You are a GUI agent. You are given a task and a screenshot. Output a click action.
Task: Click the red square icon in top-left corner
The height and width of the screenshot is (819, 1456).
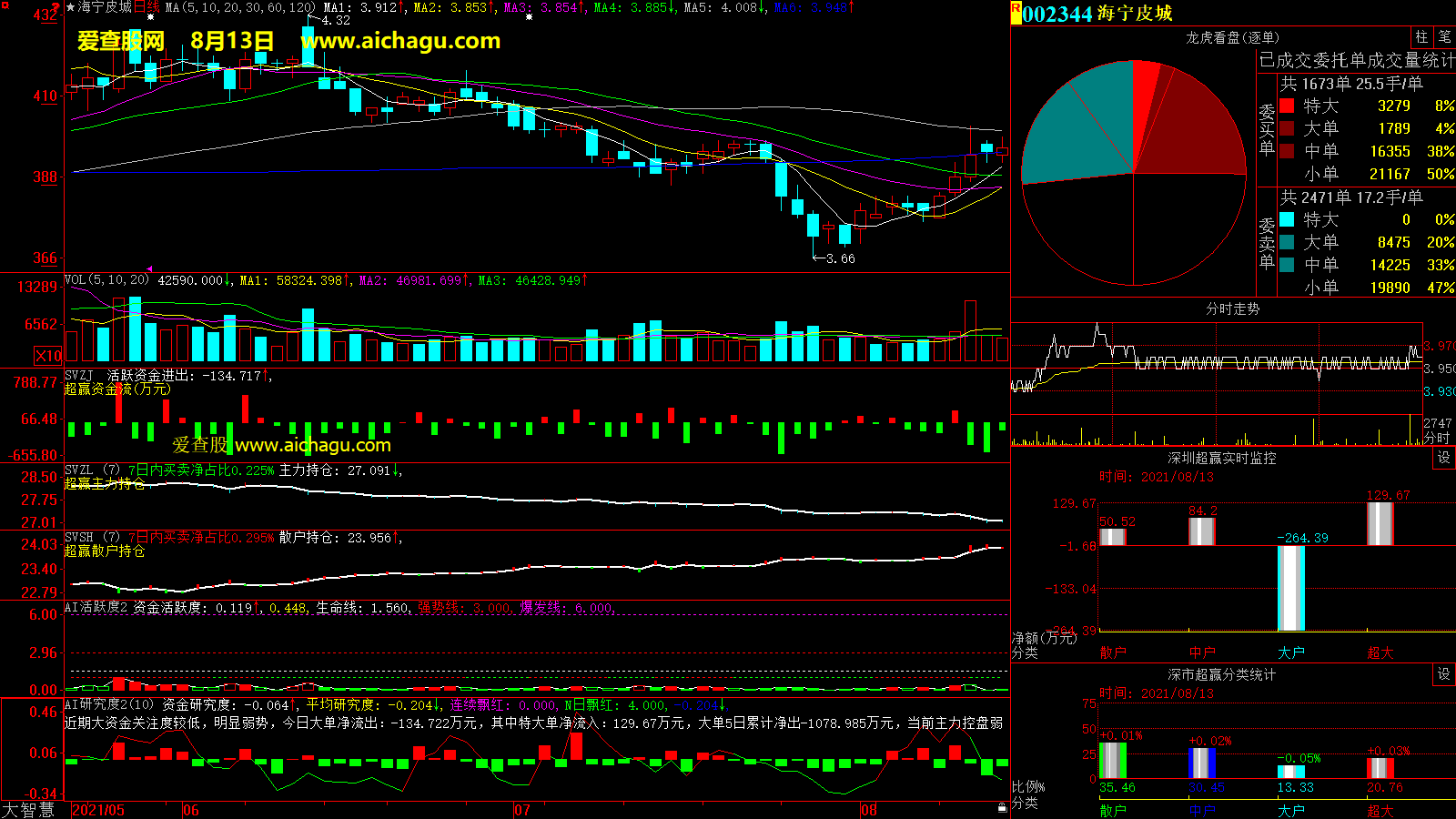click(5, 5)
